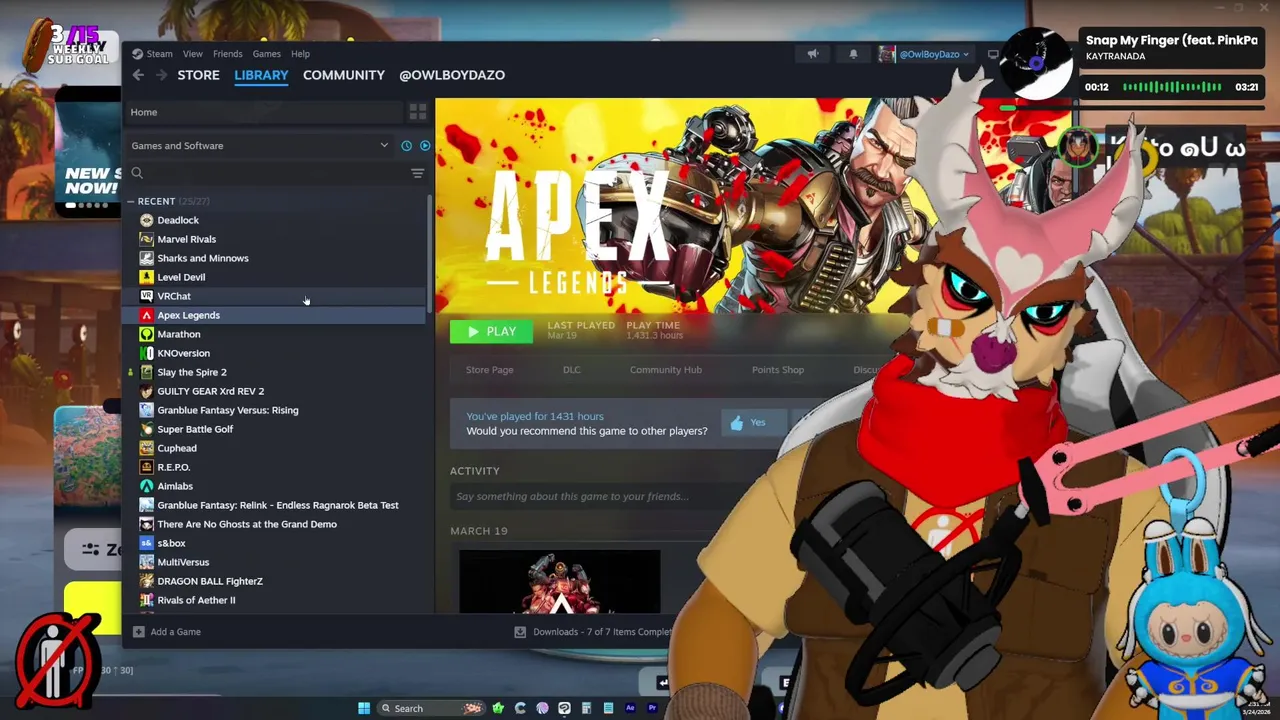1280x720 pixels.
Task: Expand the Games and Software dropdown
Action: pos(260,146)
